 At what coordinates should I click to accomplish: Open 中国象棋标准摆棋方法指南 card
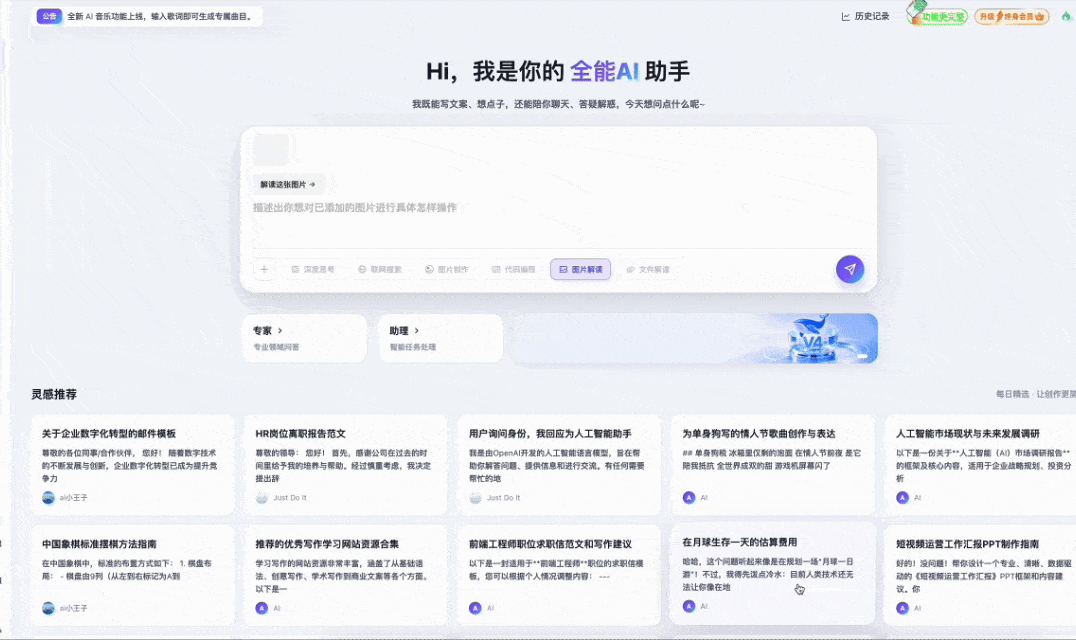pyautogui.click(x=132, y=575)
